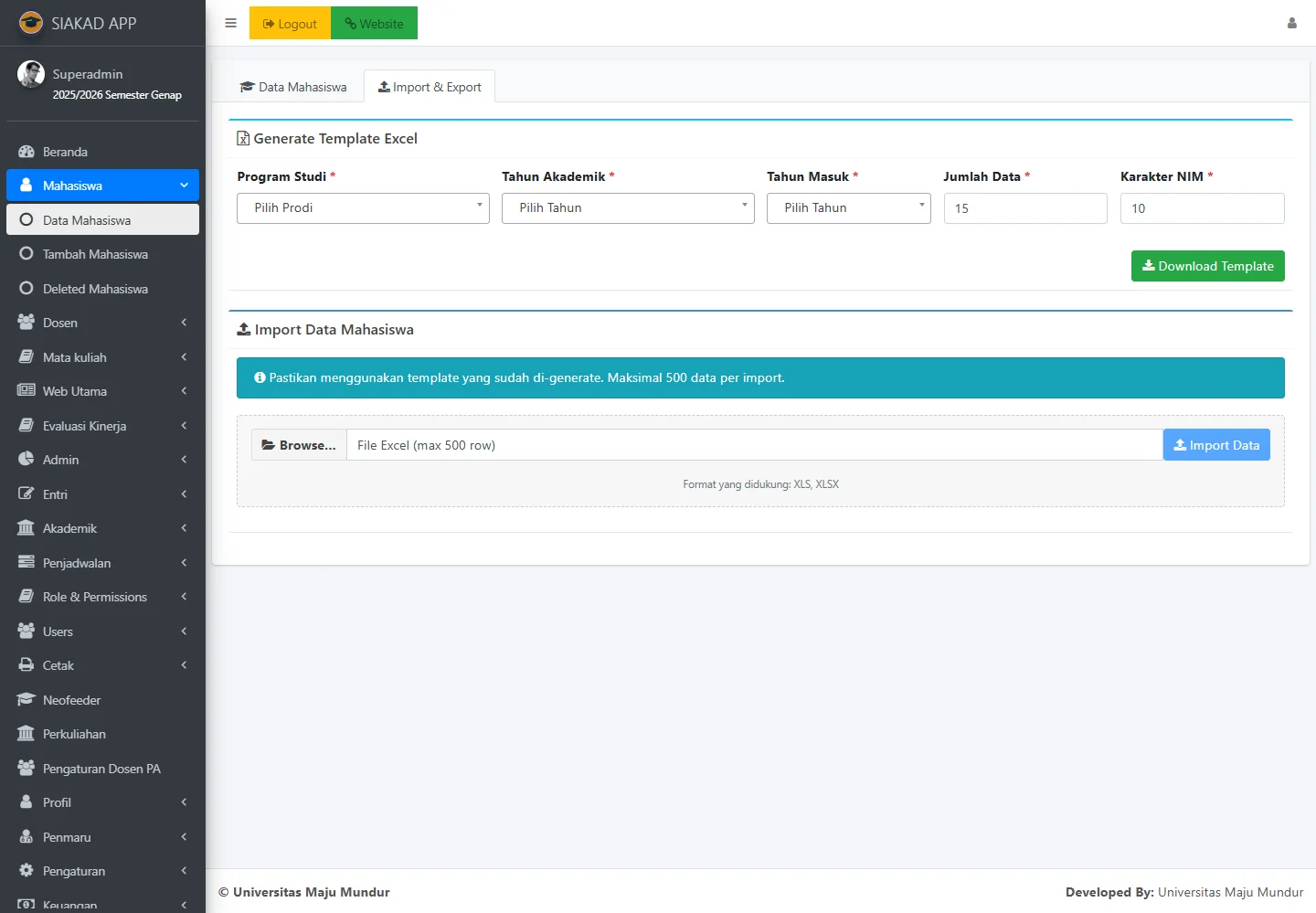
Task: Open the Tahun Akademik dropdown
Action: coord(628,208)
